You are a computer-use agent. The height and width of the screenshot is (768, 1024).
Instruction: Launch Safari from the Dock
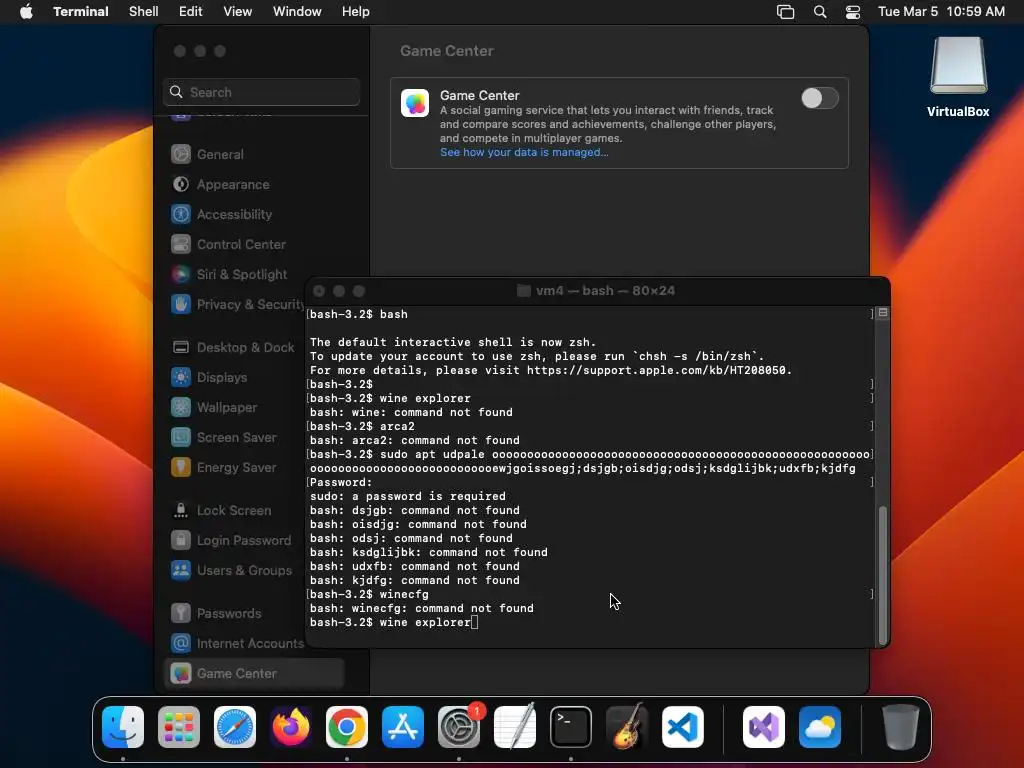(x=235, y=727)
